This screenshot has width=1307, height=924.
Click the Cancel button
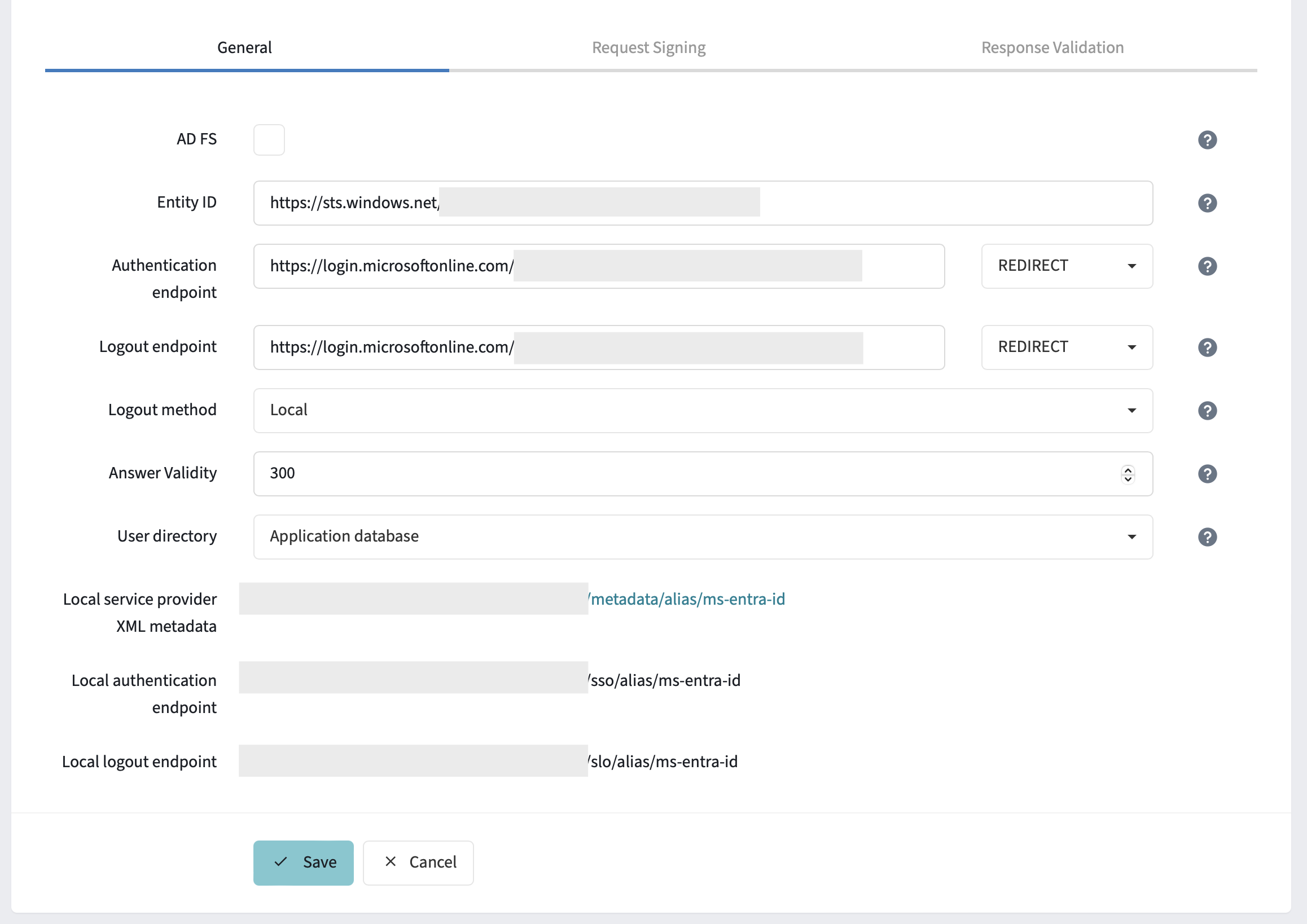pyautogui.click(x=418, y=862)
